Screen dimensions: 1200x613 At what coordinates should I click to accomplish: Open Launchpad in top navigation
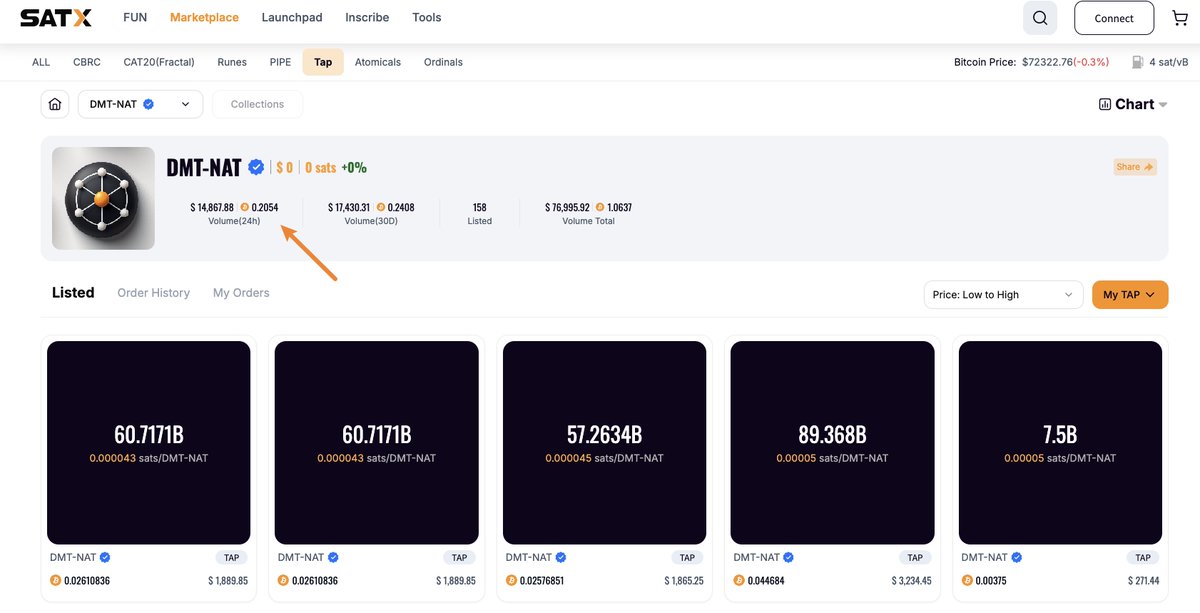[x=292, y=18]
